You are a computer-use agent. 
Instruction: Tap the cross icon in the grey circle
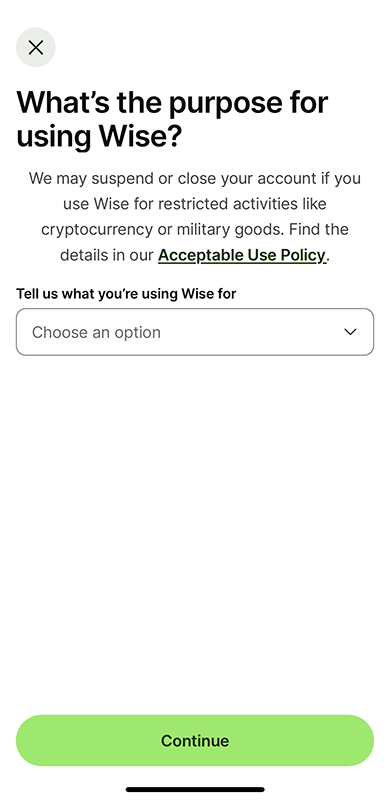click(x=36, y=47)
